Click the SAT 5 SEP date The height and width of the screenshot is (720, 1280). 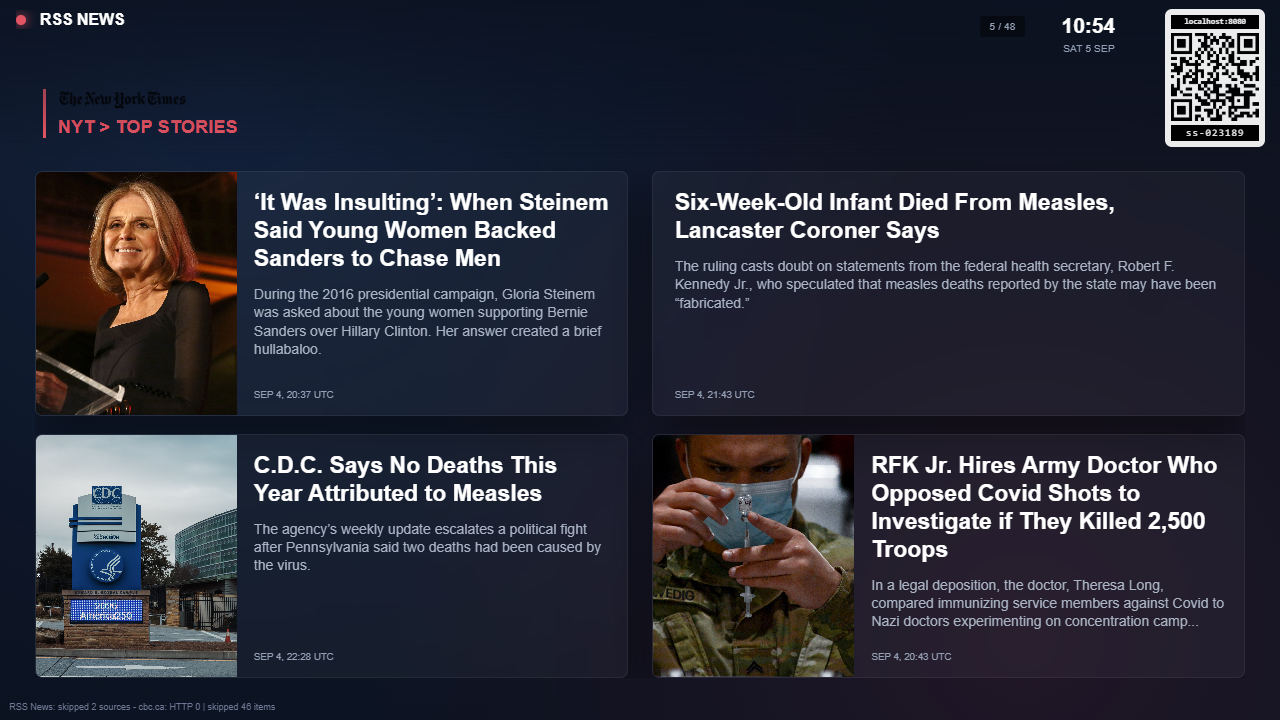click(x=1089, y=49)
